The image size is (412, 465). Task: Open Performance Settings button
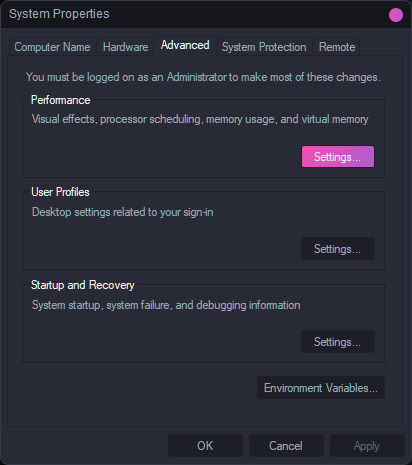(338, 157)
